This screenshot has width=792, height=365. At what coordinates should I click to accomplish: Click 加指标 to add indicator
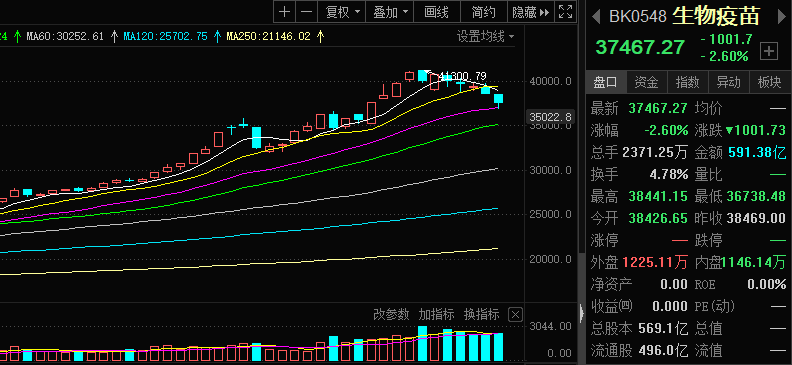point(436,315)
